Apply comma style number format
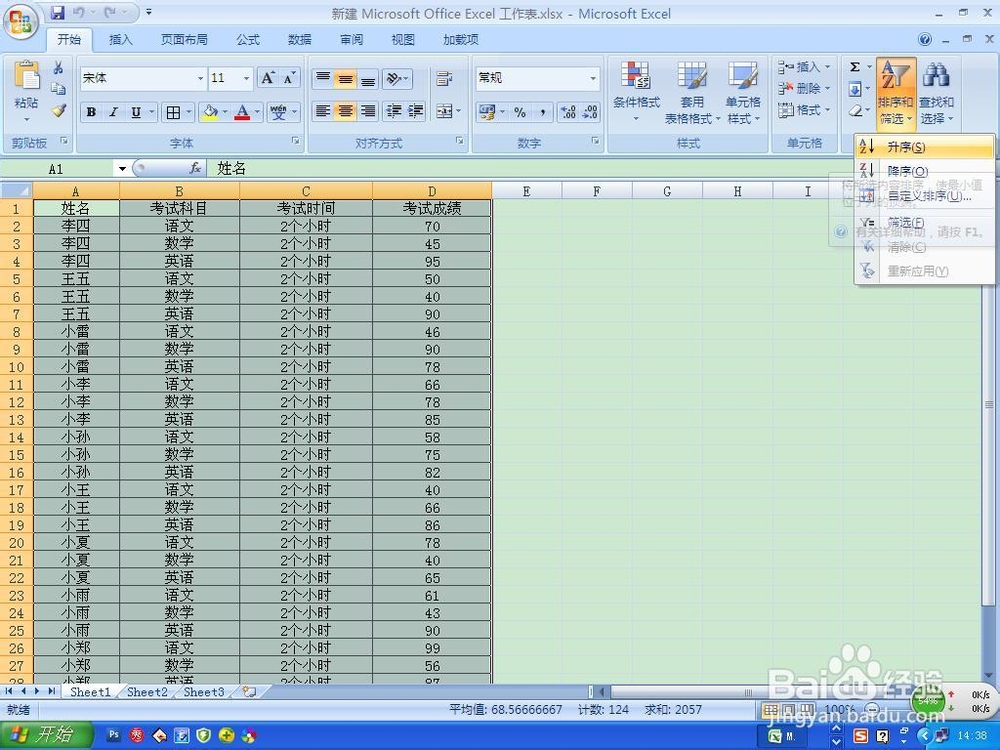The image size is (1000, 750). 543,113
